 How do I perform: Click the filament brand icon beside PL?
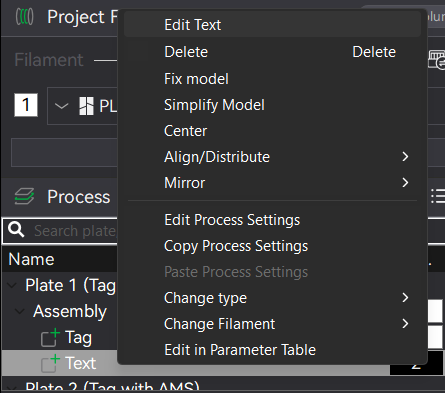(86, 106)
